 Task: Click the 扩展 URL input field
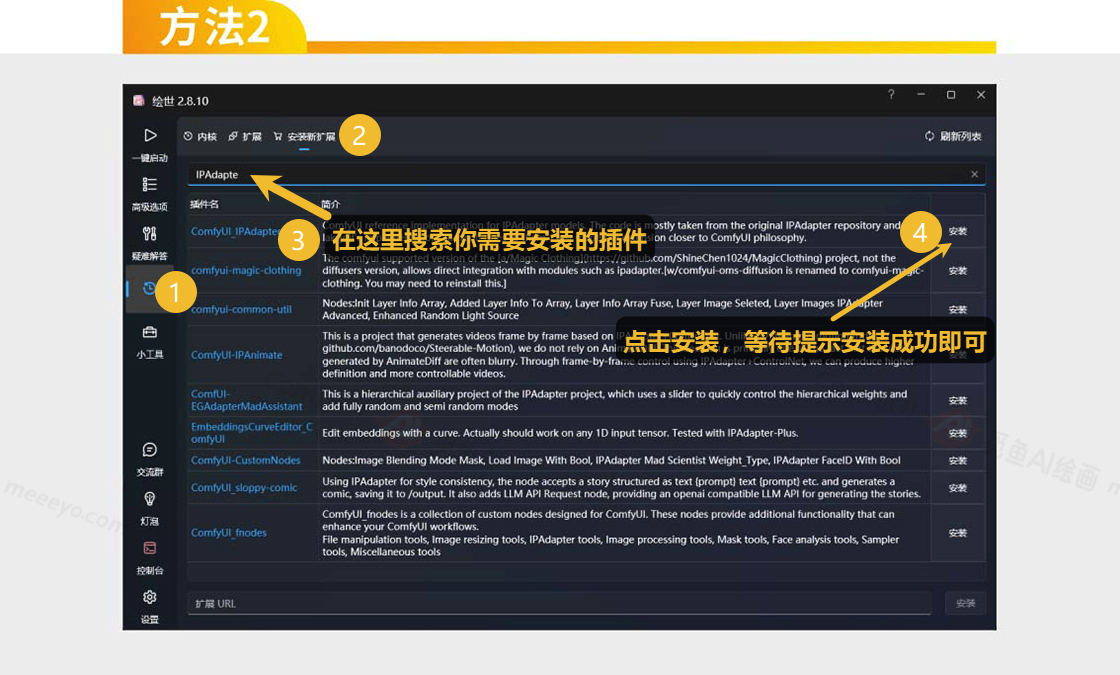click(560, 604)
